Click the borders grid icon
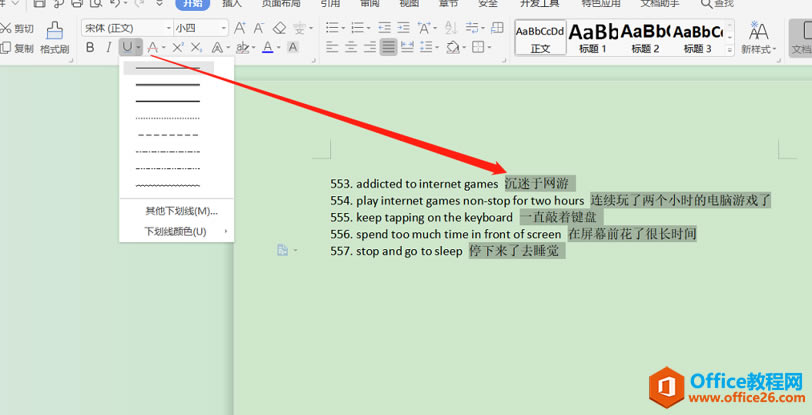This screenshot has width=812, height=415. (478, 48)
